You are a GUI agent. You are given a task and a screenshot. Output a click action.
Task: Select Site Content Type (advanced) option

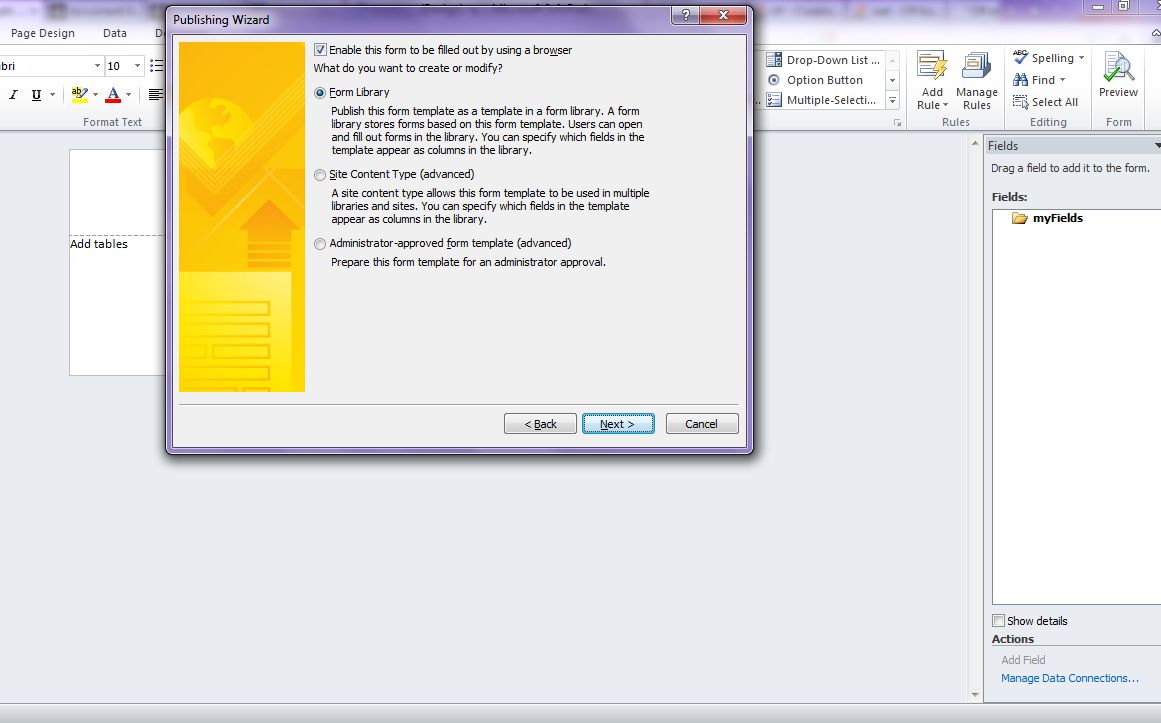click(x=320, y=175)
